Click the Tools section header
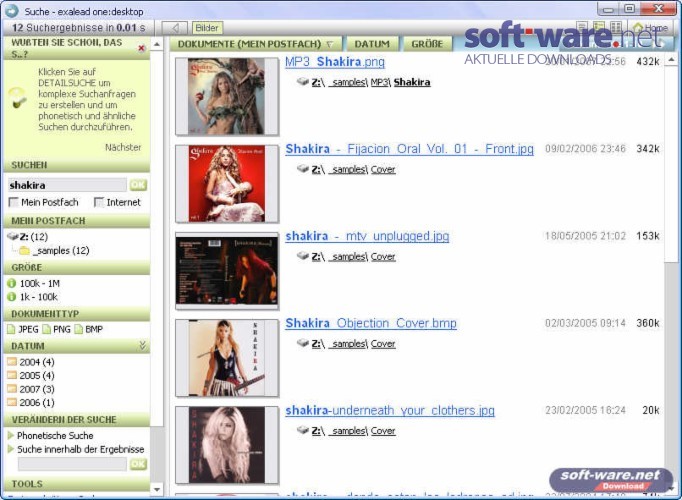The height and width of the screenshot is (500, 682). tap(77, 483)
